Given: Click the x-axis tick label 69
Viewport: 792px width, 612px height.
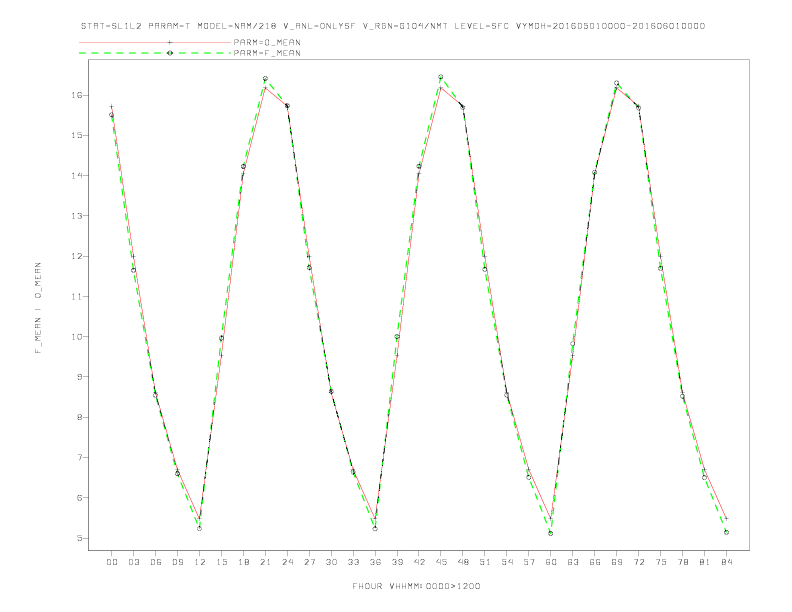Looking at the screenshot, I should point(617,562).
